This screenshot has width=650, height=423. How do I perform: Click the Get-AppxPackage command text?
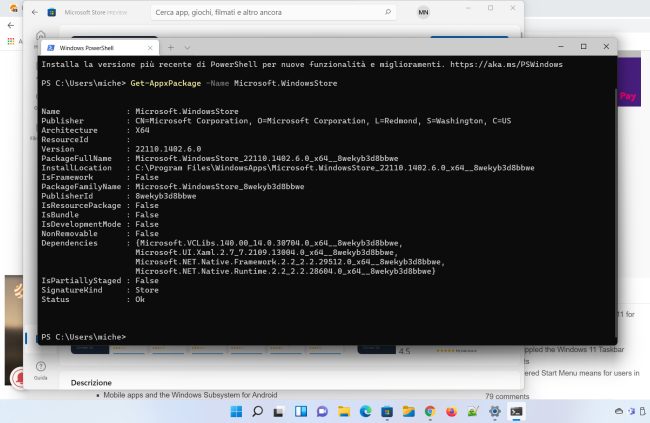coord(165,83)
